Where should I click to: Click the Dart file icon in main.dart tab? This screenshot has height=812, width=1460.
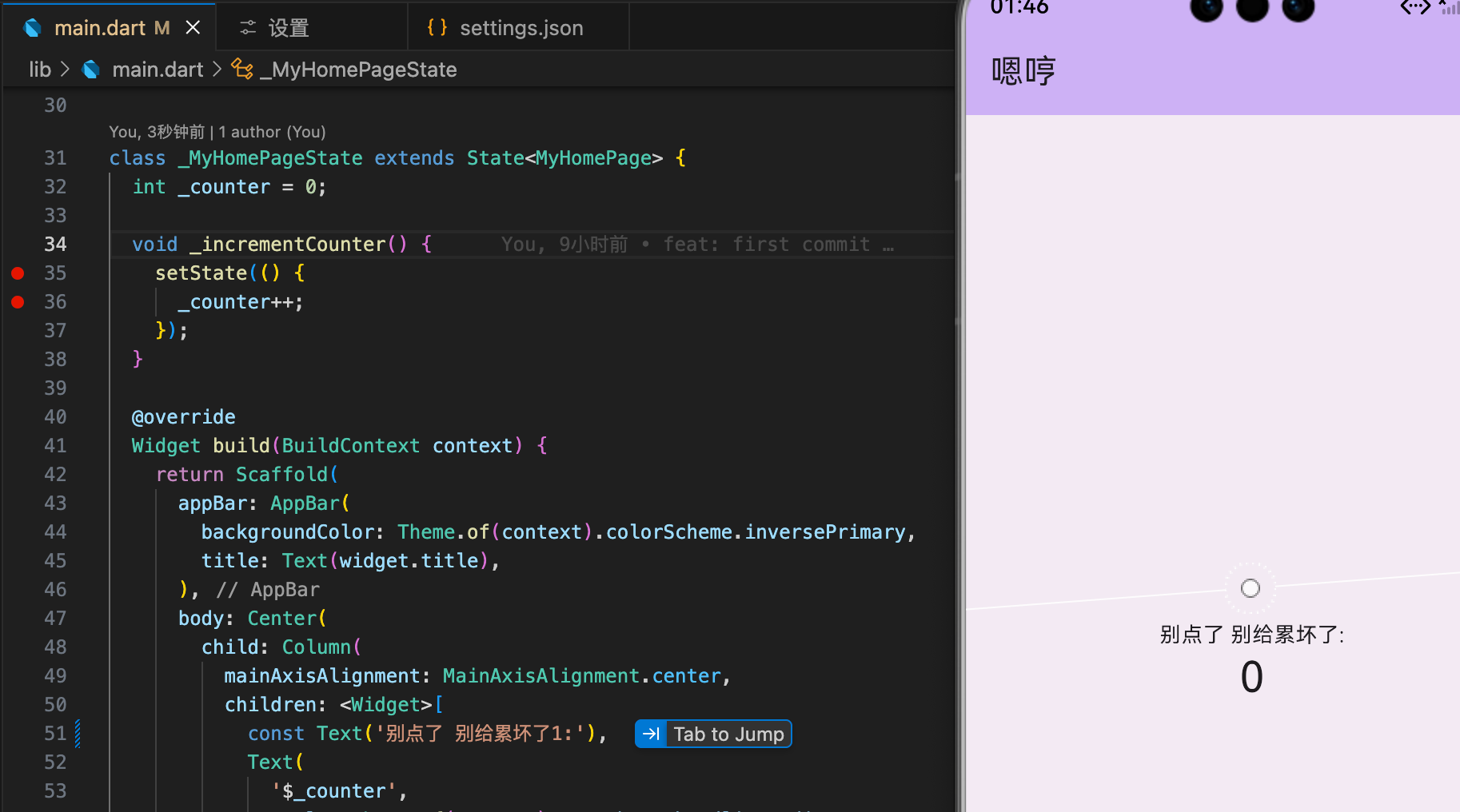(x=33, y=28)
